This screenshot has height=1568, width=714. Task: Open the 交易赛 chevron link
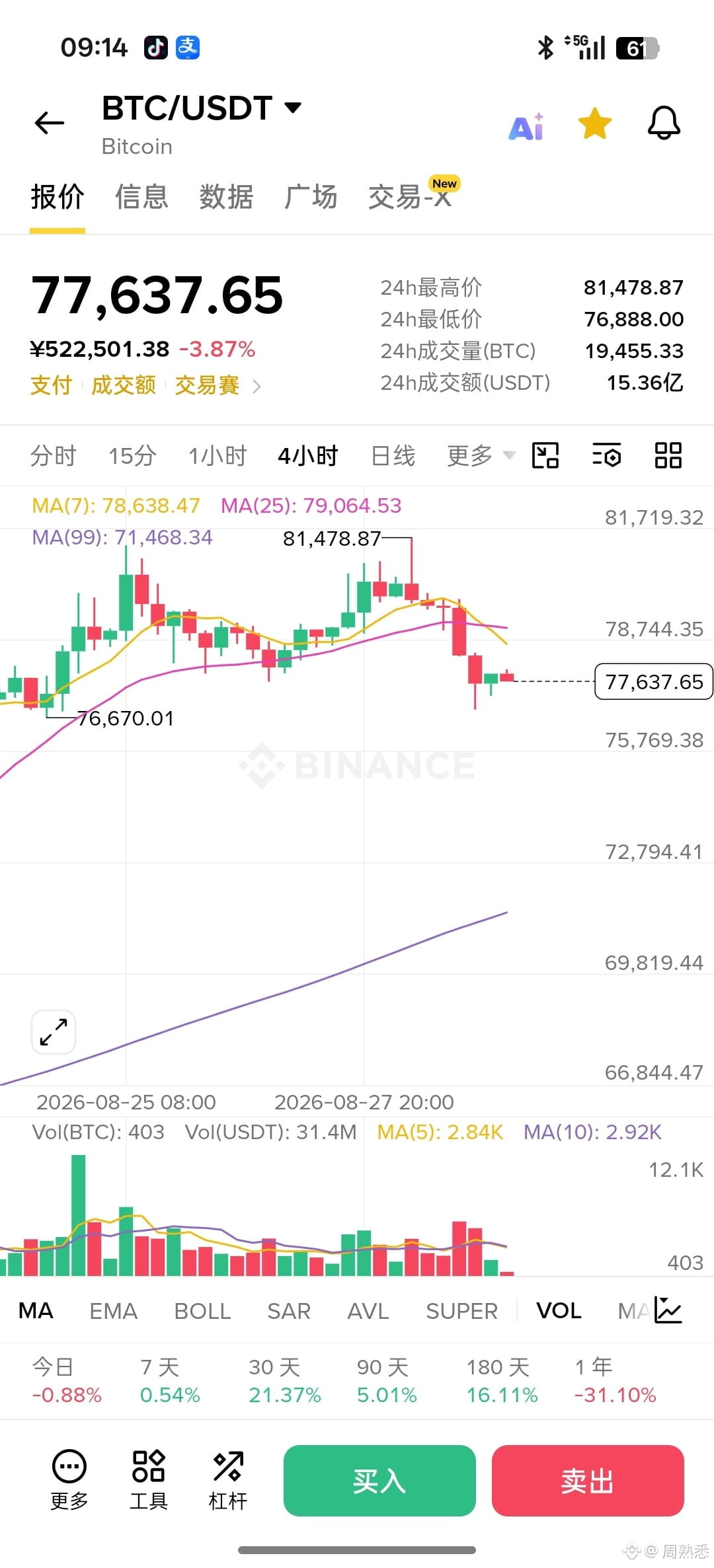[x=257, y=386]
